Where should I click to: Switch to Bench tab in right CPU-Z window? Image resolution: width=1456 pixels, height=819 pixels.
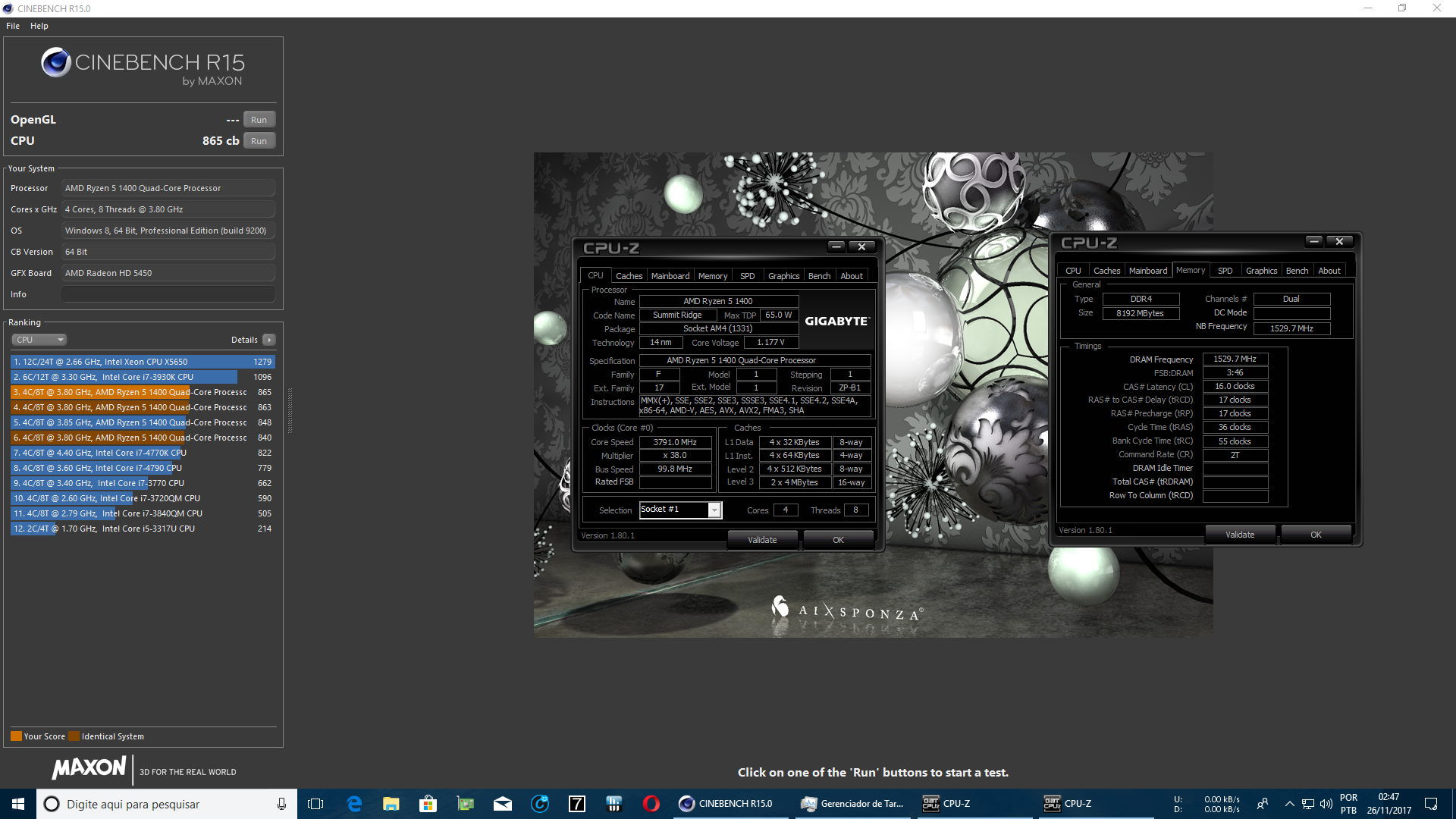click(1297, 271)
